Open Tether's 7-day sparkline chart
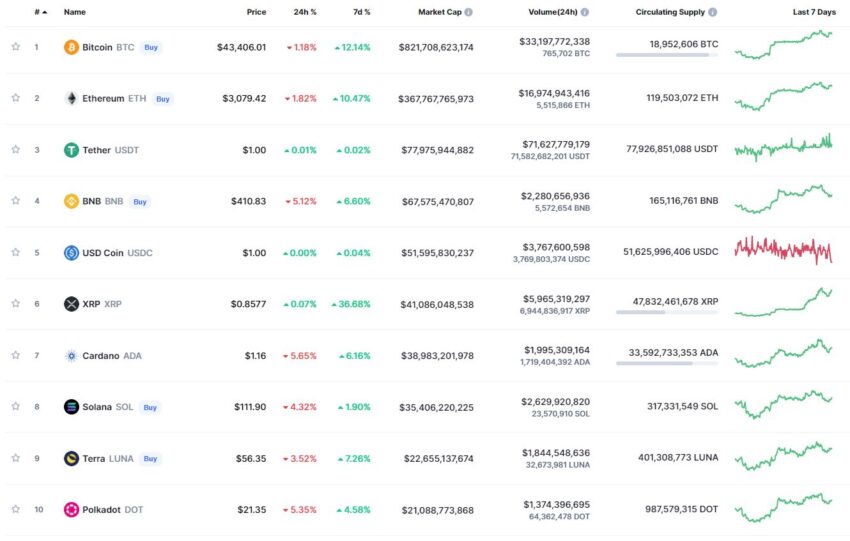This screenshot has height=541, width=850. coord(783,147)
